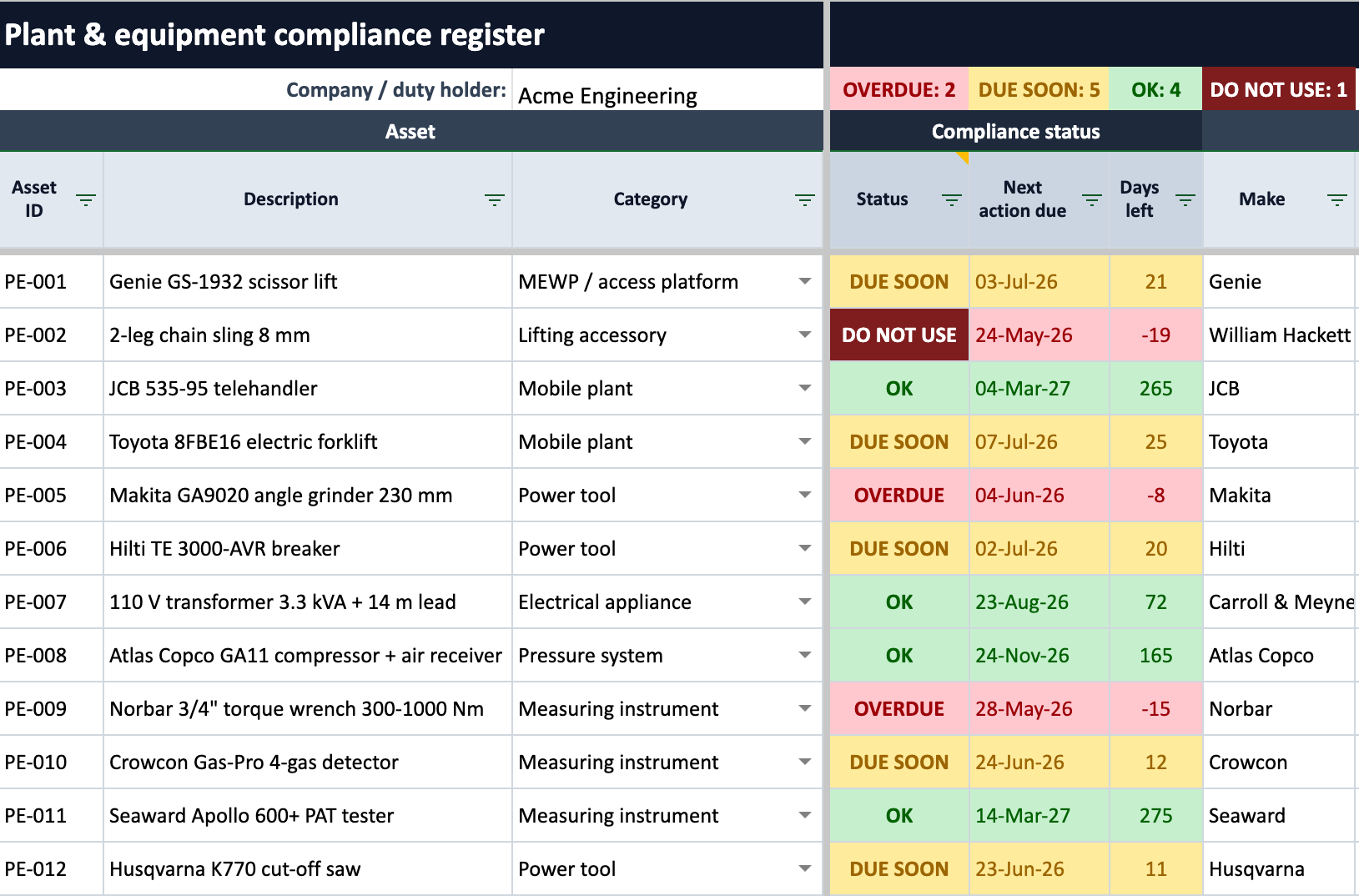Select JCB 535-95 telehandler description
This screenshot has height=896, width=1359.
pyautogui.click(x=308, y=389)
